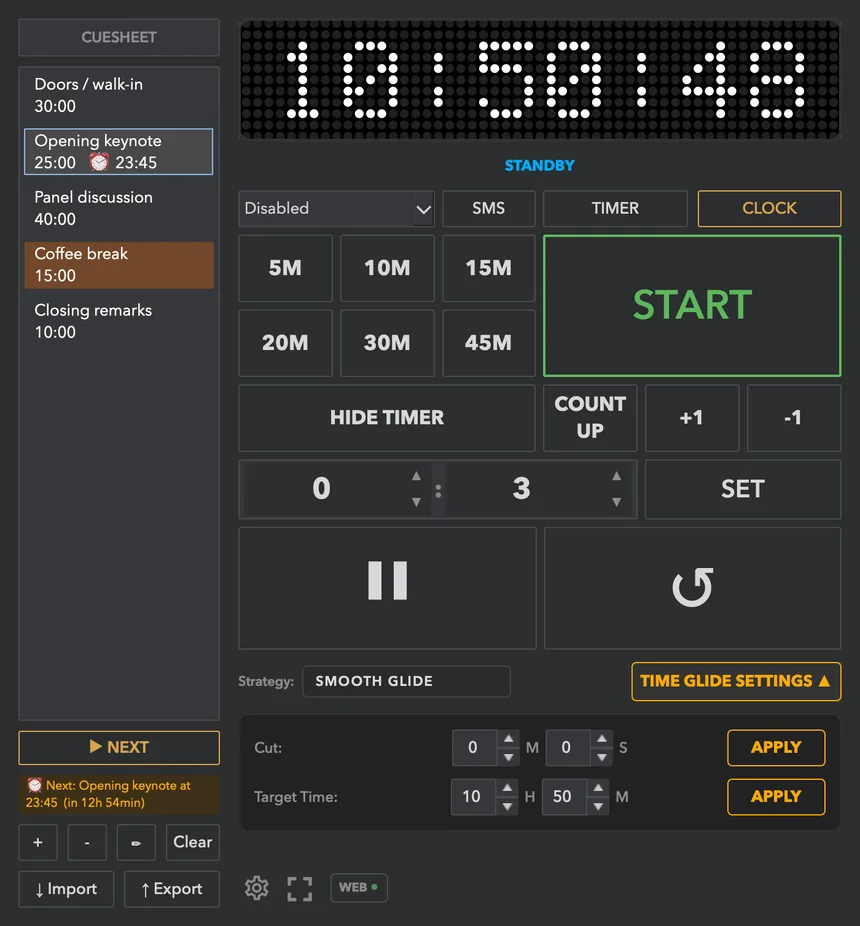Decrement Target Time hours down arrow
Viewport: 860px width, 926px height.
507,806
